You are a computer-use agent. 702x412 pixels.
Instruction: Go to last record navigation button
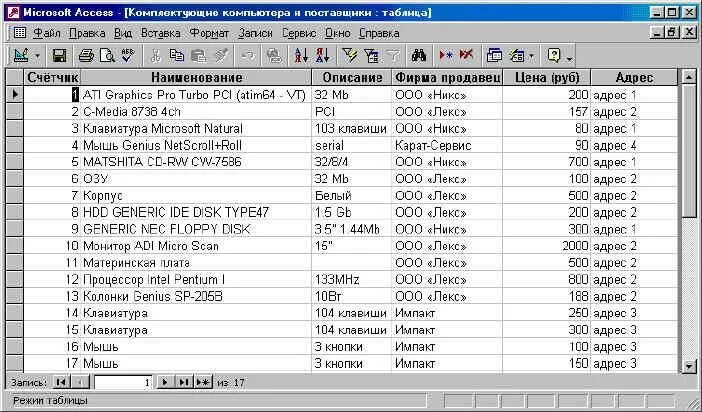(183, 382)
